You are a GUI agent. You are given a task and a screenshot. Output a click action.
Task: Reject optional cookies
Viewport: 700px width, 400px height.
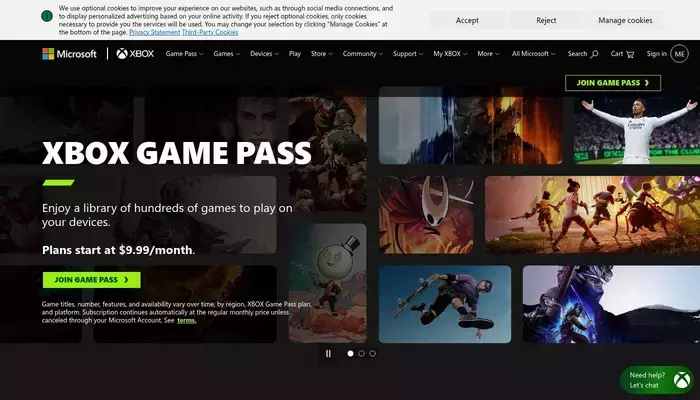pyautogui.click(x=546, y=20)
